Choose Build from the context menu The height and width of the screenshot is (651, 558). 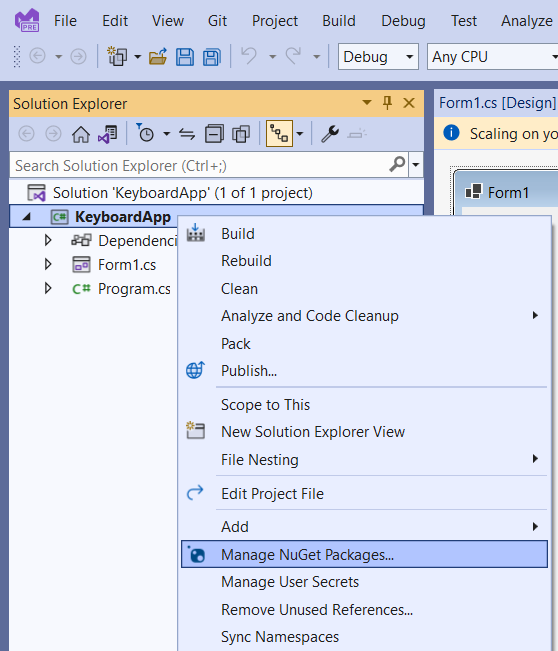(365, 234)
